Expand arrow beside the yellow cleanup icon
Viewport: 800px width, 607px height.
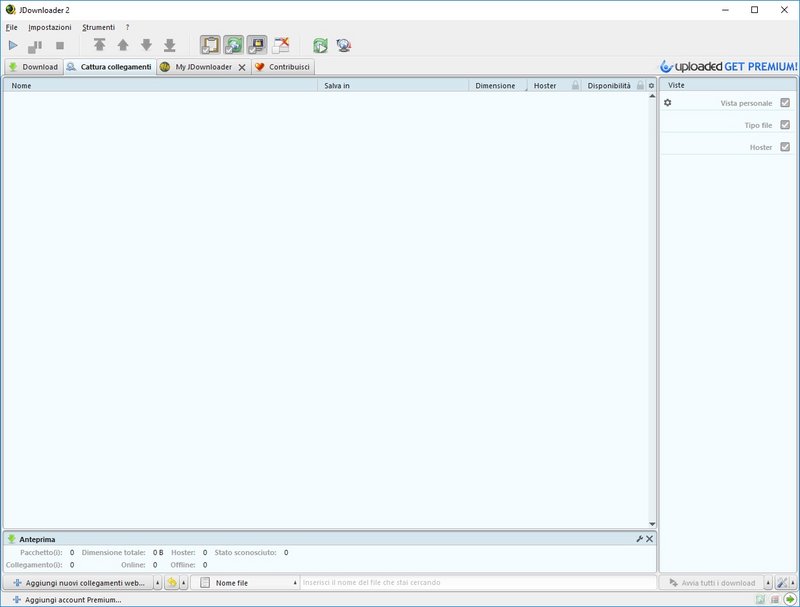coord(184,583)
